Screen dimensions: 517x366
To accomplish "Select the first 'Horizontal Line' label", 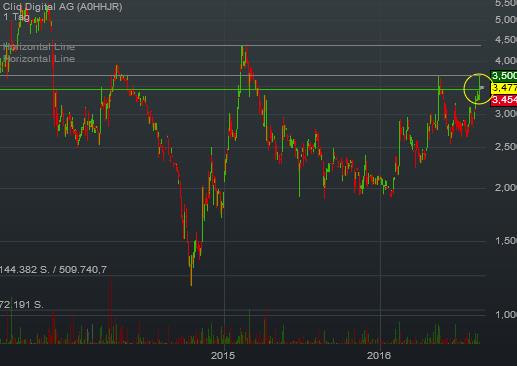I will coord(39,47).
